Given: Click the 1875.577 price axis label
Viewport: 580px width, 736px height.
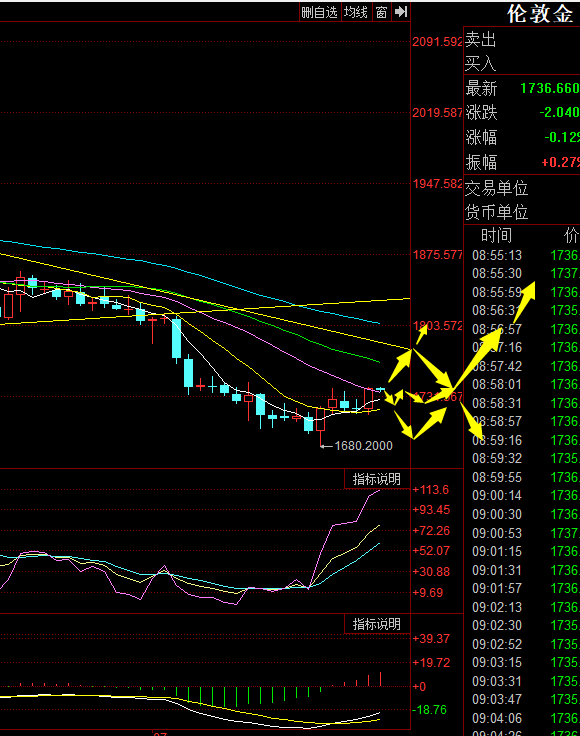Looking at the screenshot, I should (437, 255).
